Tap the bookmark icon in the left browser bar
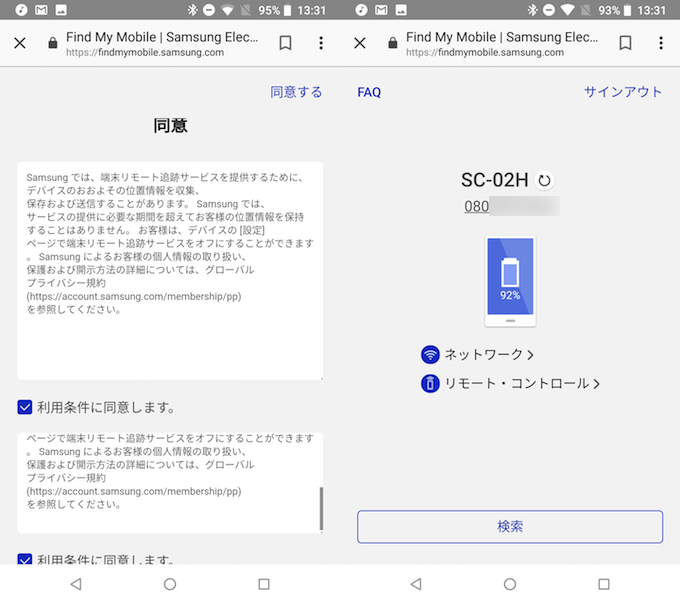This screenshot has height=604, width=680. [x=285, y=43]
